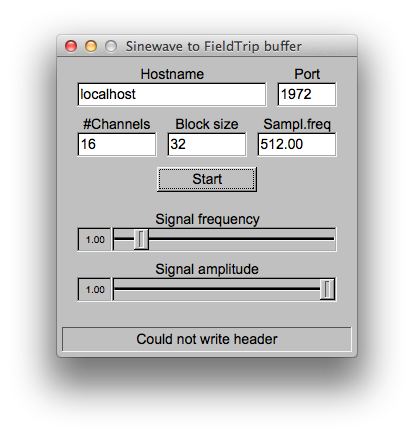Image resolution: width=414 pixels, height=436 pixels.
Task: Click the Start button
Action: click(207, 179)
